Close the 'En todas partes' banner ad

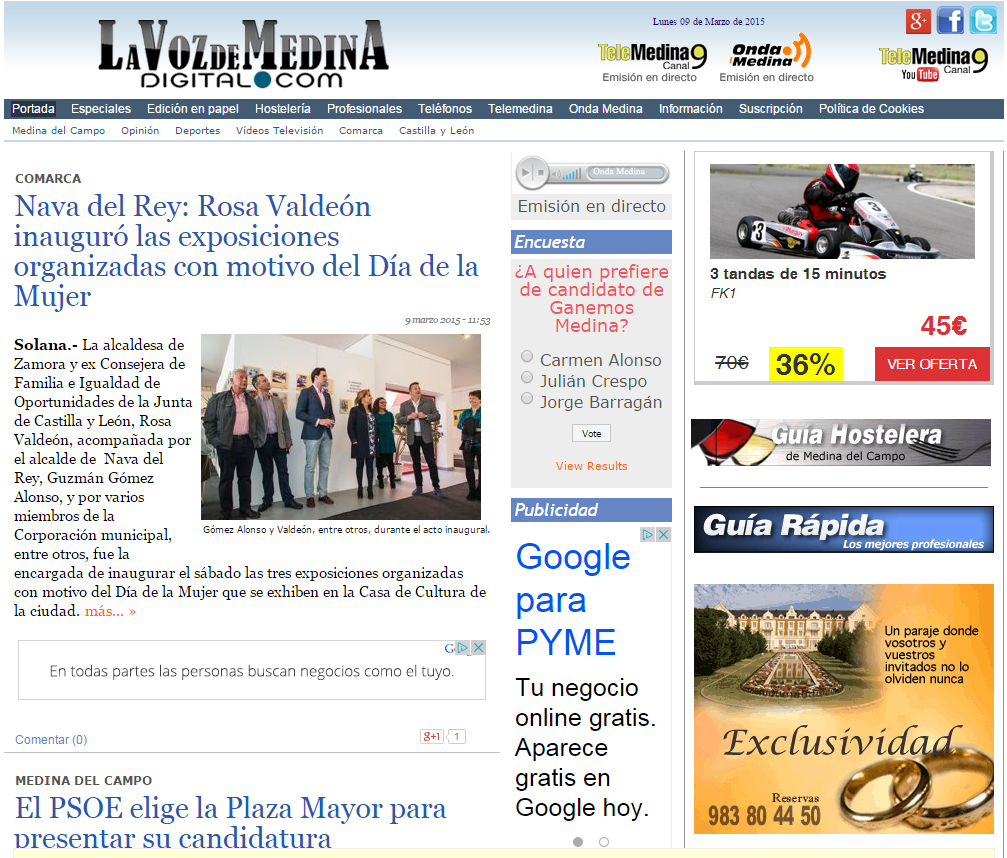(478, 648)
